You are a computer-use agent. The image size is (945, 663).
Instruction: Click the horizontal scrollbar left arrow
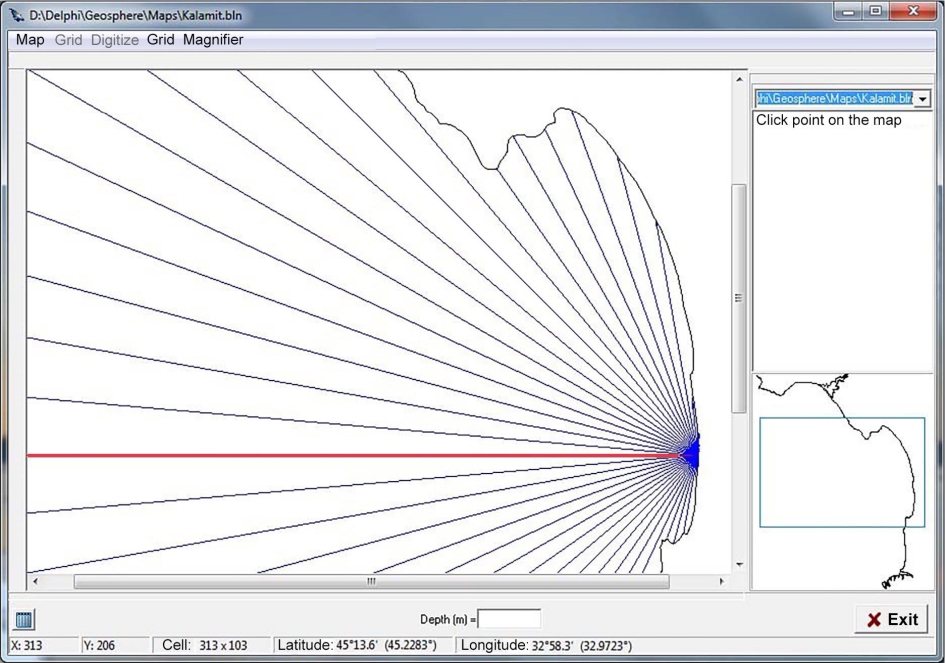pos(36,581)
